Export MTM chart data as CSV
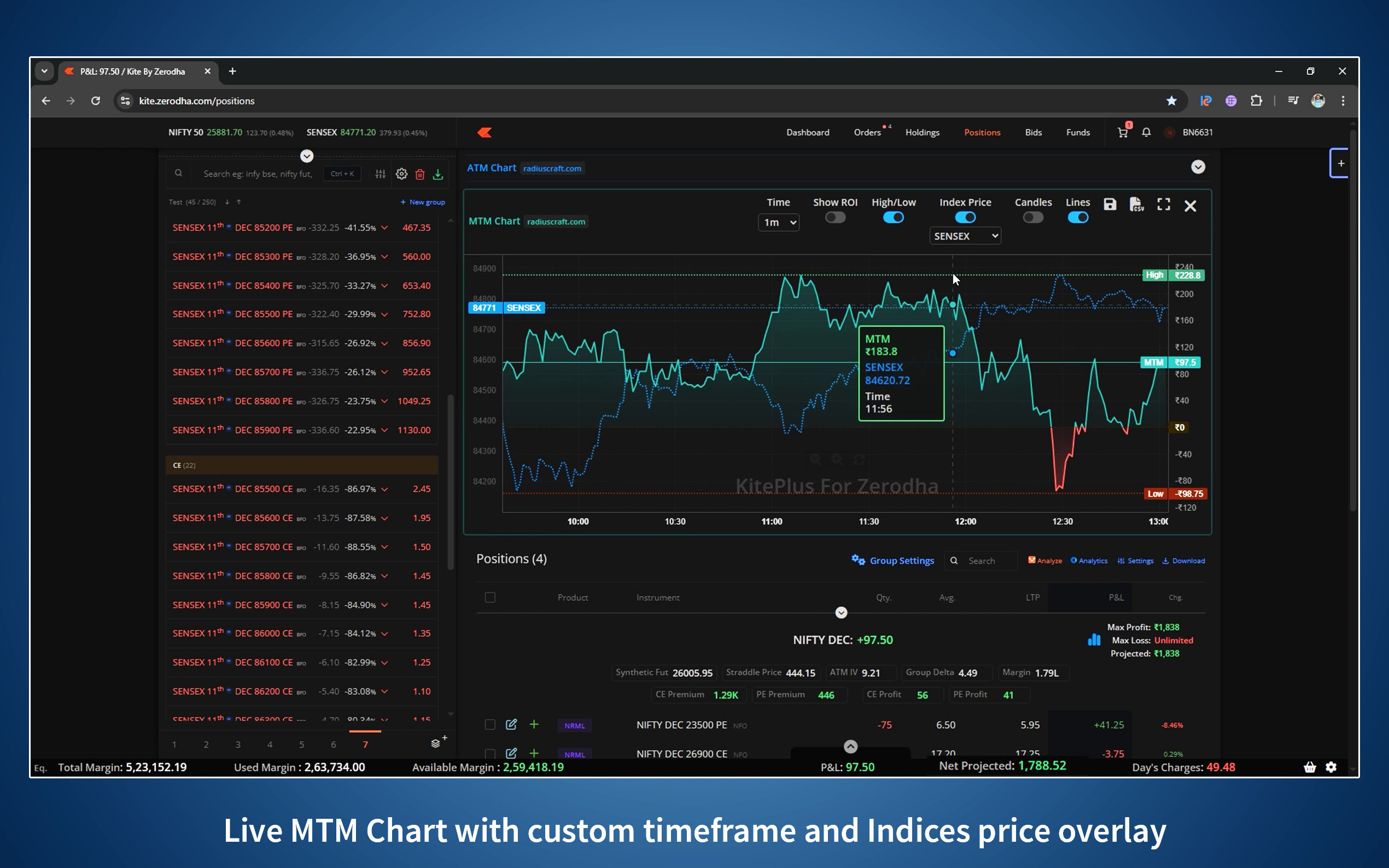The image size is (1389, 868). 1136,205
